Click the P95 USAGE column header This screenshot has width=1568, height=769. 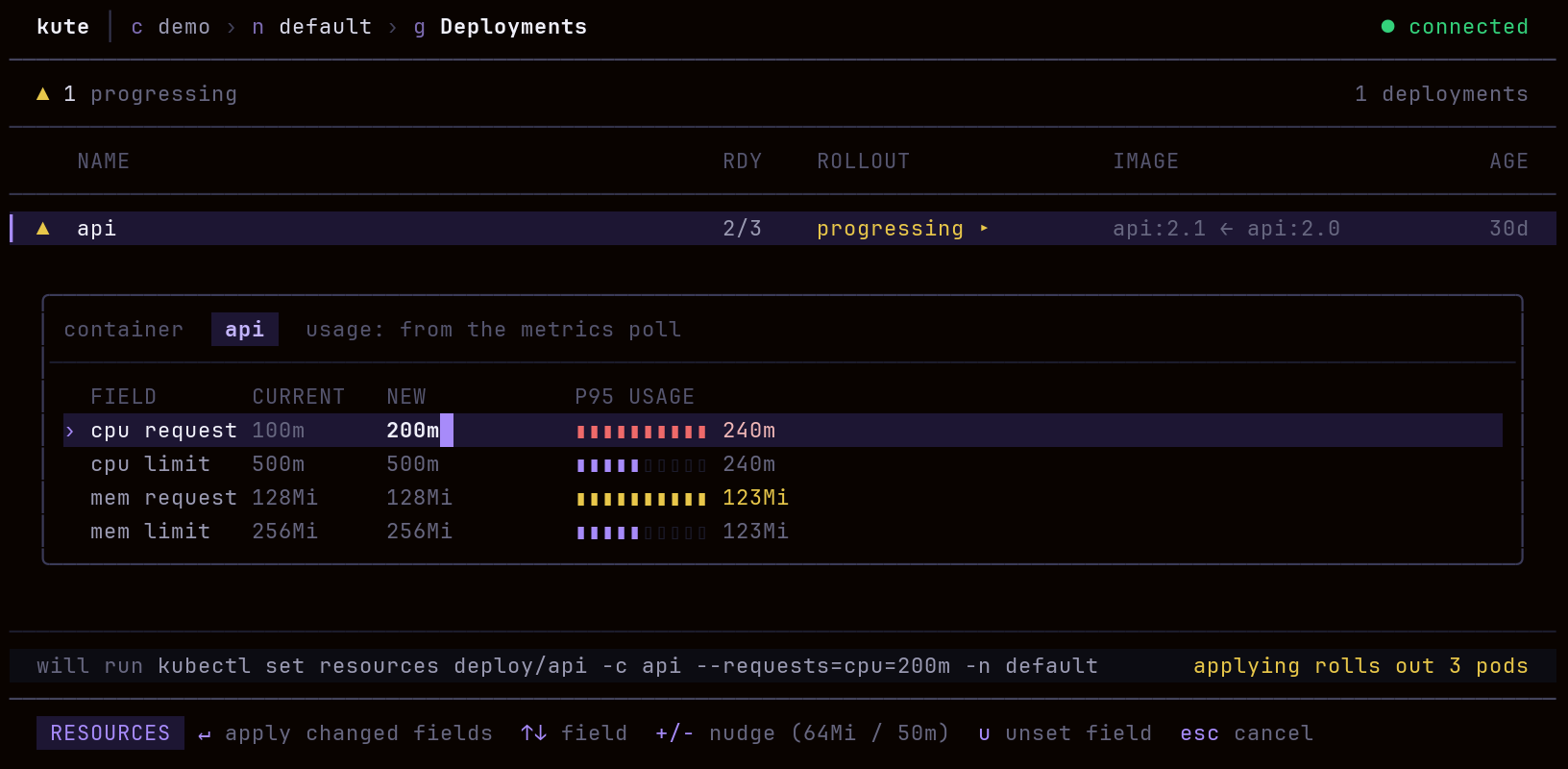click(634, 397)
